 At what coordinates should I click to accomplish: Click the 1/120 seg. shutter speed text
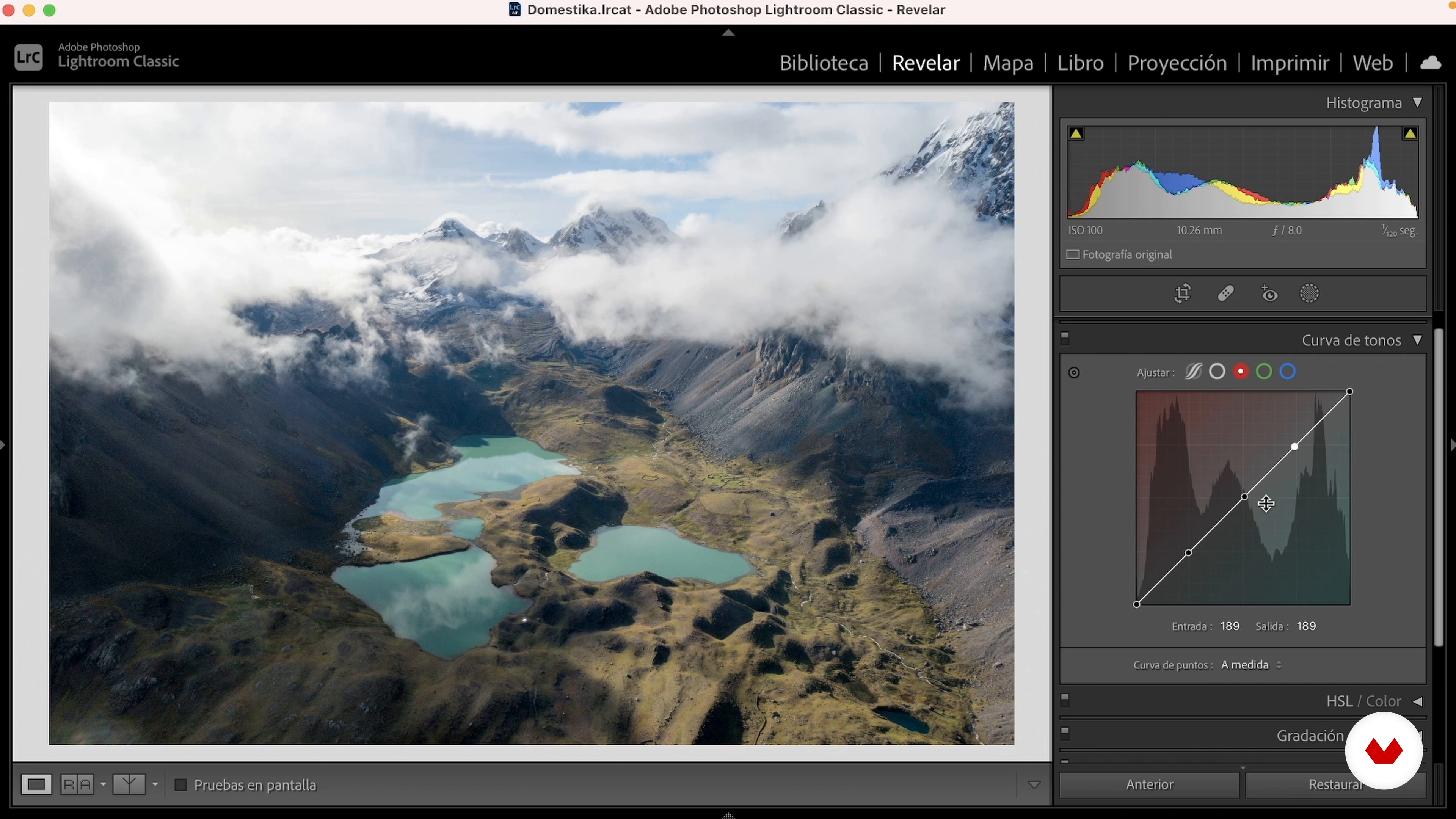1400,231
